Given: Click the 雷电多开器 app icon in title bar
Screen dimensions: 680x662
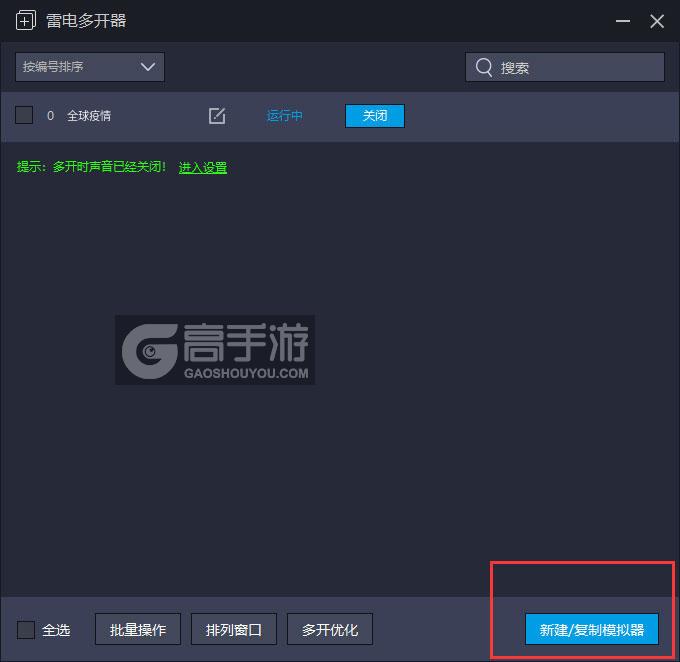Looking at the screenshot, I should 26,21.
